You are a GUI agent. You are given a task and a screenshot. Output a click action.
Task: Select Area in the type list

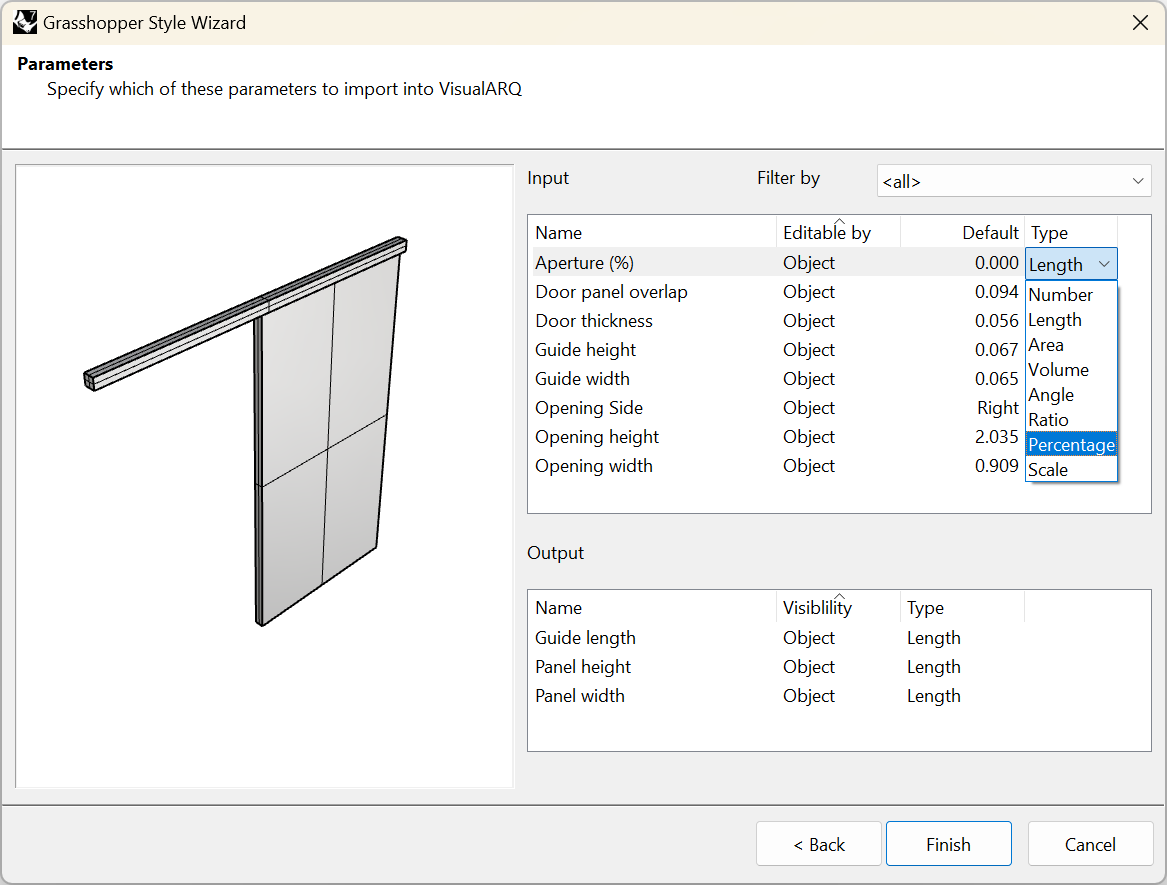pos(1071,345)
